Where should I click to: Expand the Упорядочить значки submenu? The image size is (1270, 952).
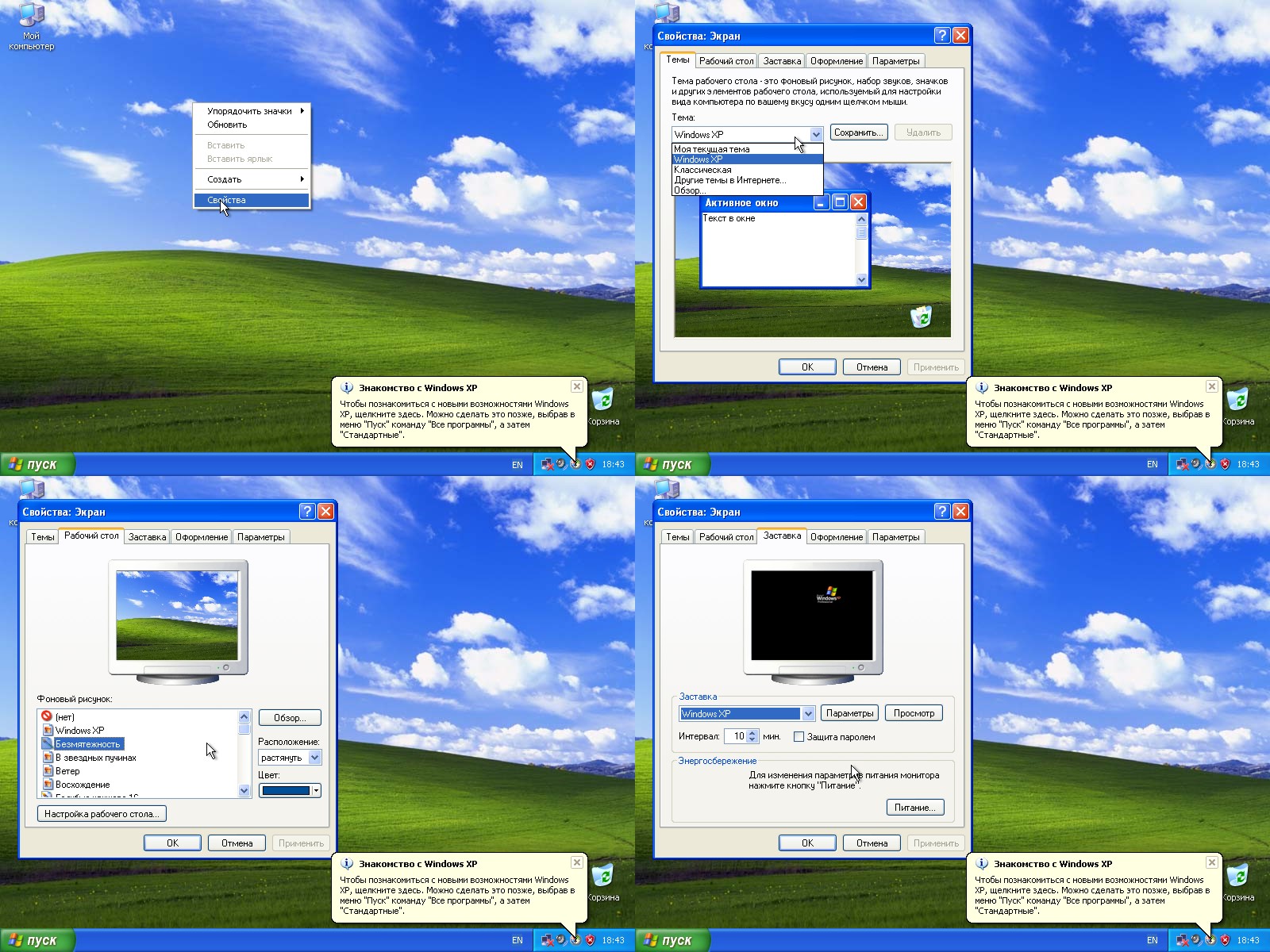pos(252,111)
